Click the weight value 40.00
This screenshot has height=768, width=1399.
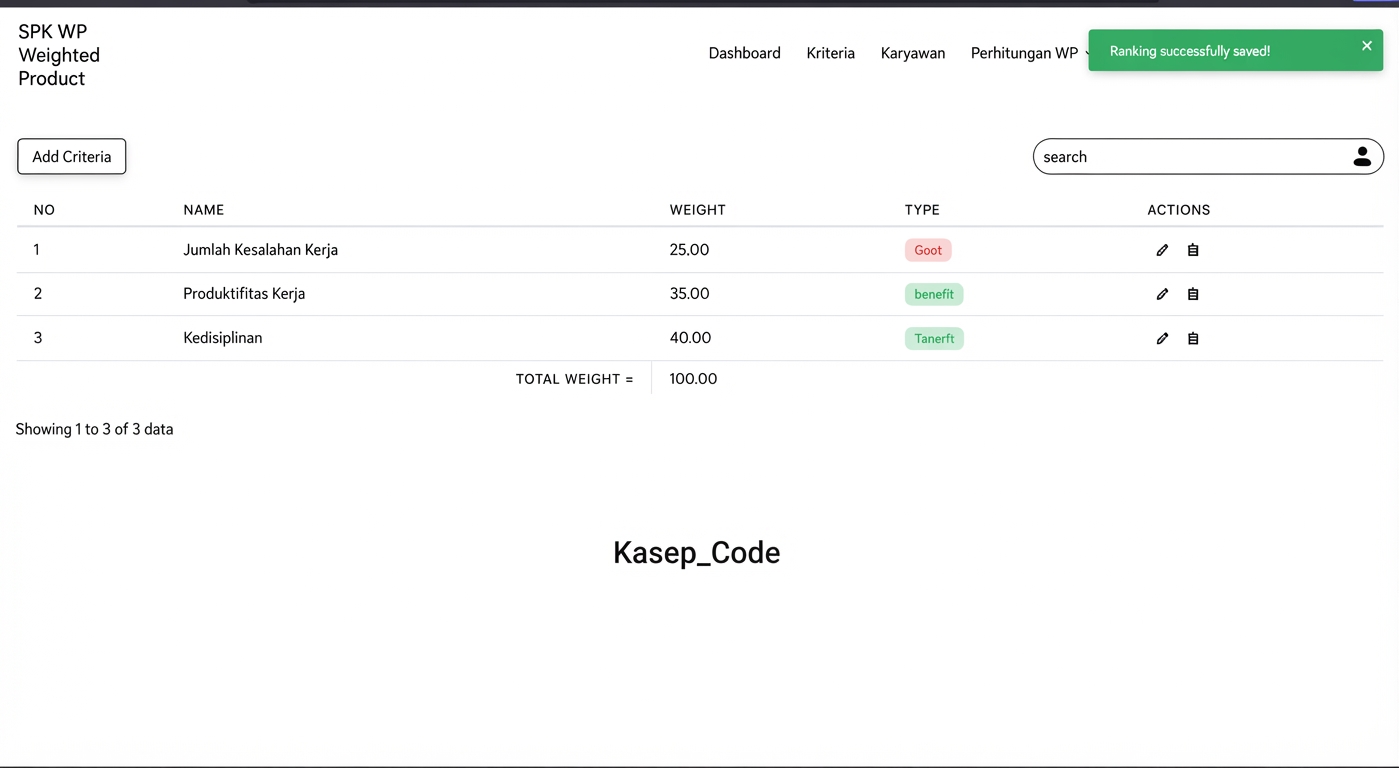(690, 338)
